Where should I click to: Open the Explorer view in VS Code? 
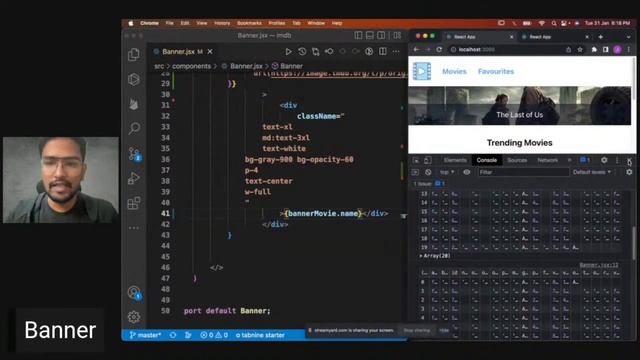point(134,55)
